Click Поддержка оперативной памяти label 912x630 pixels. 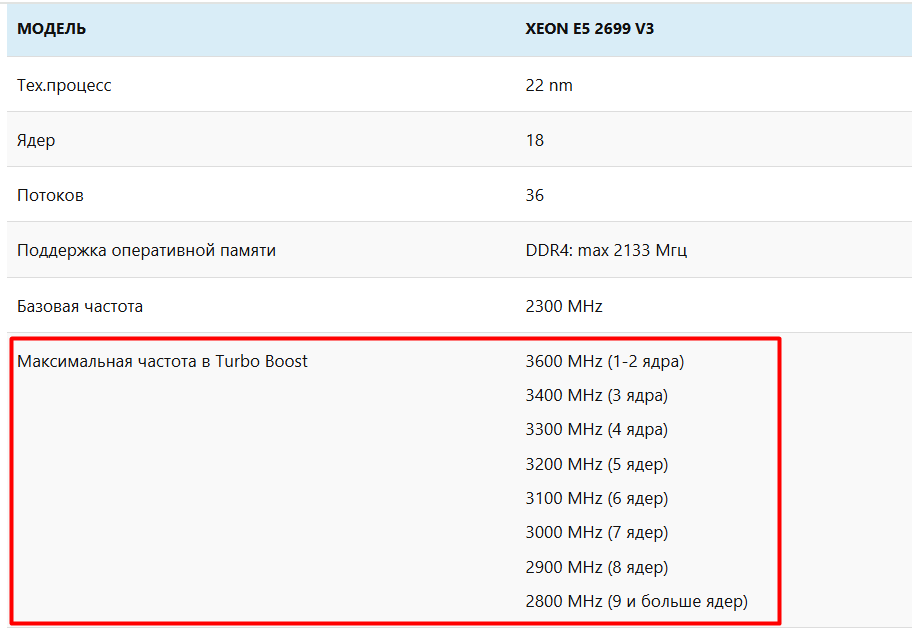(146, 250)
